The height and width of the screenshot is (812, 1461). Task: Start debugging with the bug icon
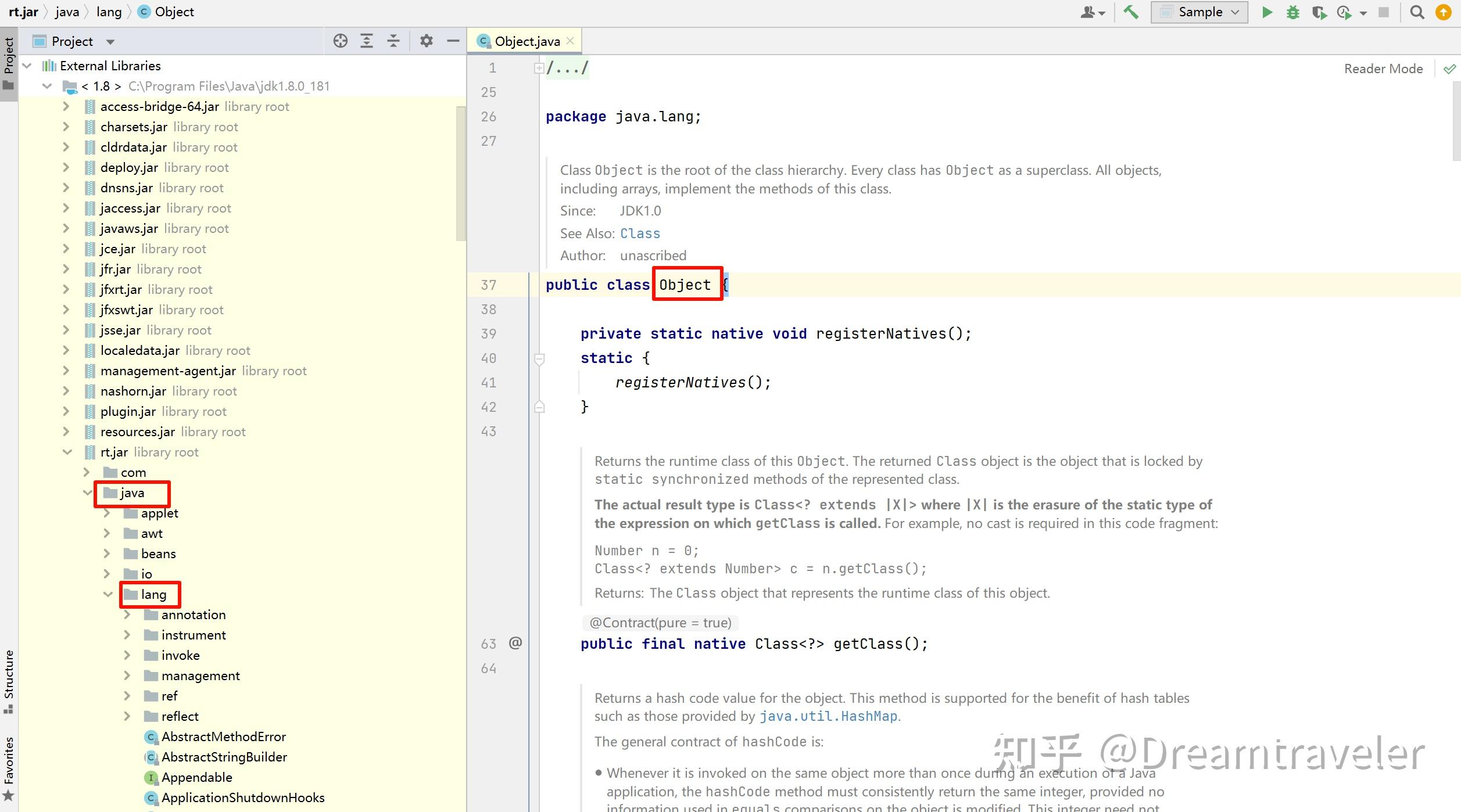pos(1292,12)
